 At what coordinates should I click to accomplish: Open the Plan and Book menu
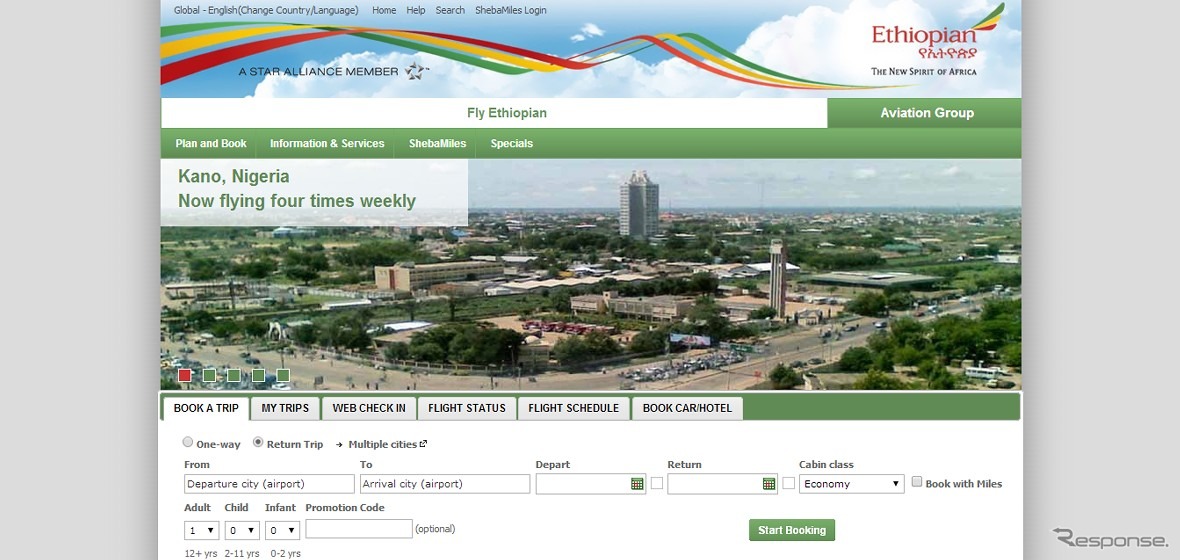[x=211, y=144]
